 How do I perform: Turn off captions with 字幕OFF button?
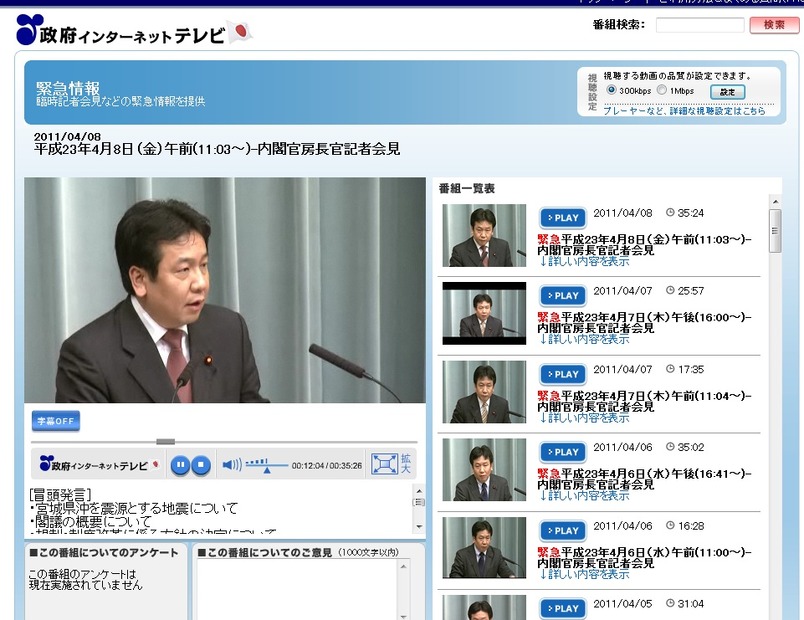click(x=55, y=421)
